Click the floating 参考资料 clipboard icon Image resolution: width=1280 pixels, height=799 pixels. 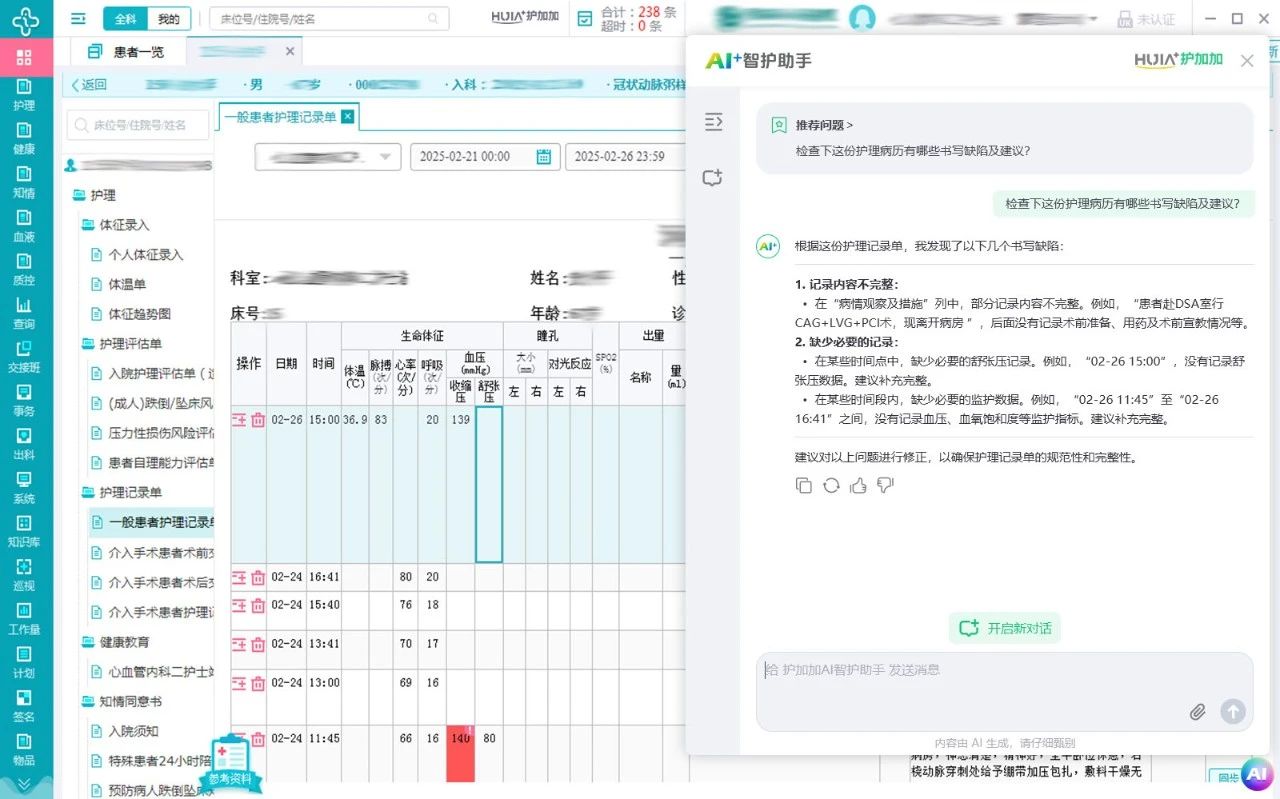pyautogui.click(x=231, y=762)
